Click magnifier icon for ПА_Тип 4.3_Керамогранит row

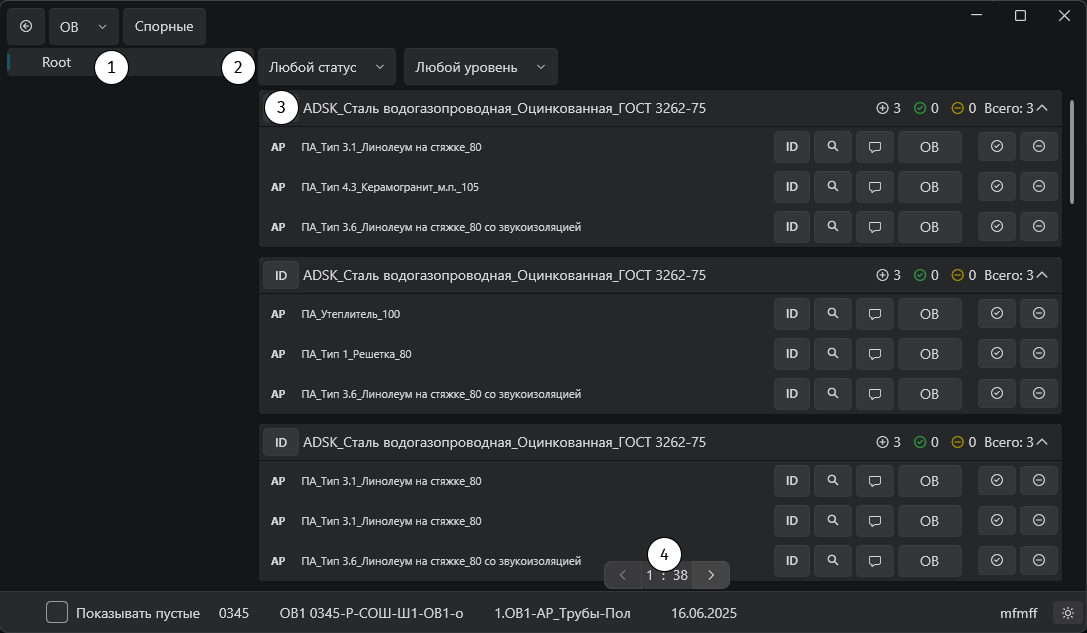click(833, 187)
